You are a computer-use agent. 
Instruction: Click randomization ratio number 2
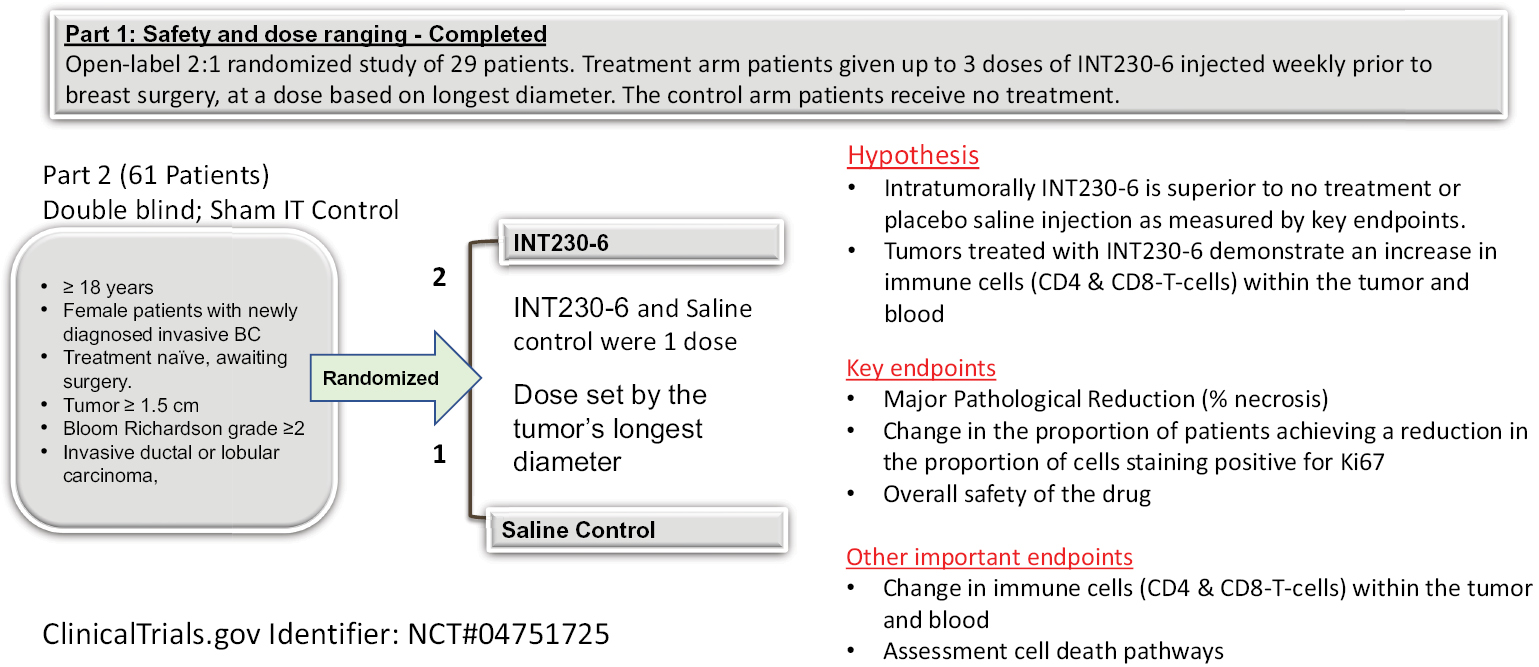click(438, 279)
